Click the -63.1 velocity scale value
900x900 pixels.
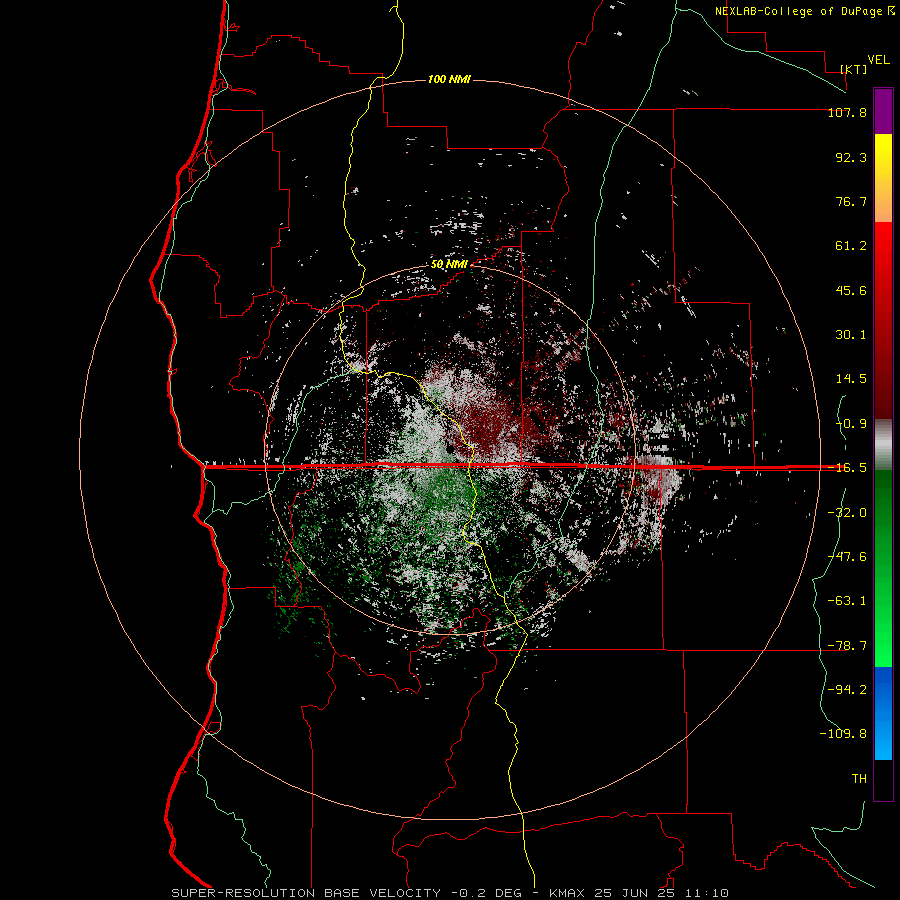[847, 601]
